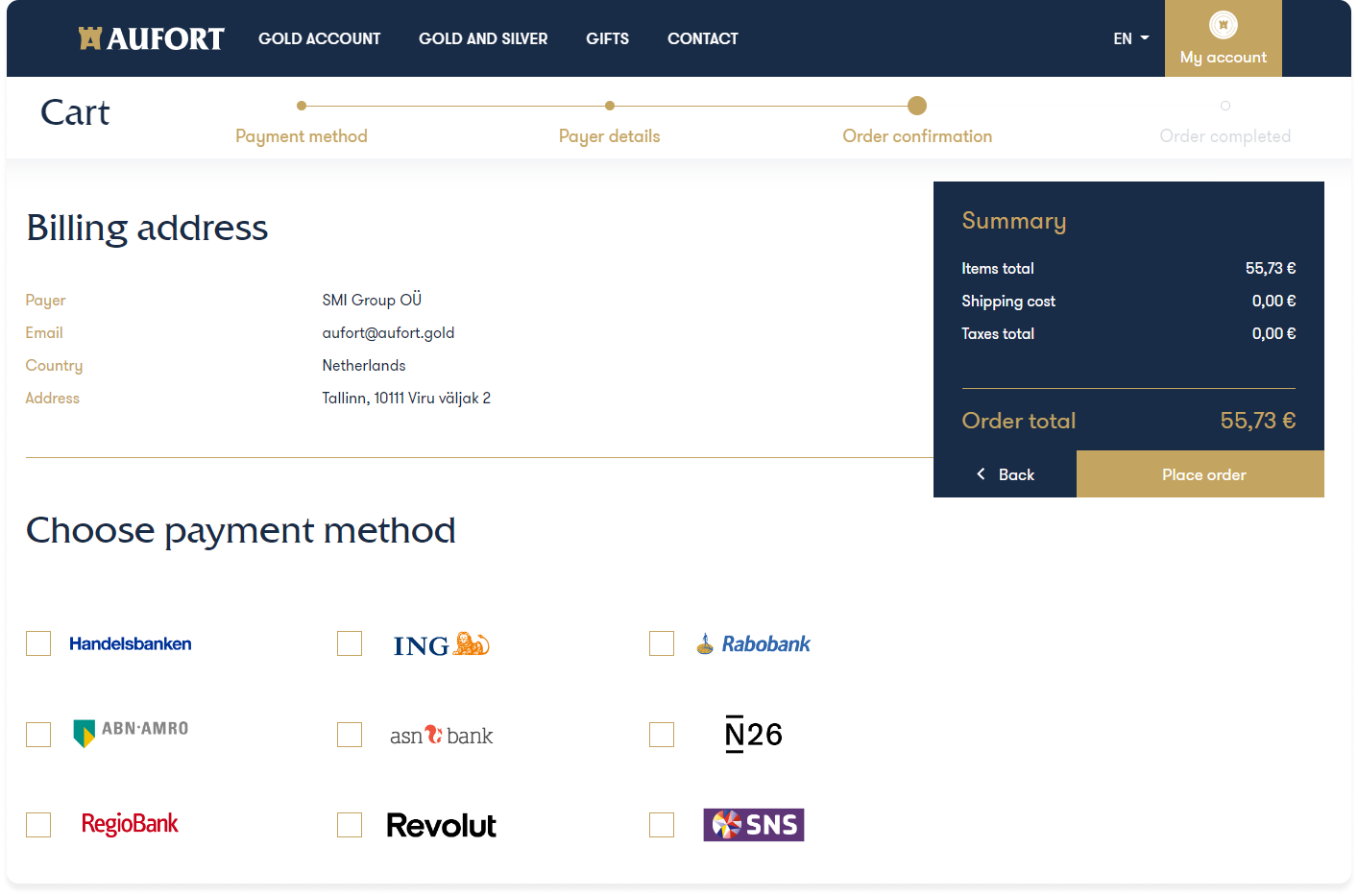This screenshot has height=896, width=1358.
Task: Tick the asn bank checkbox
Action: [x=350, y=735]
